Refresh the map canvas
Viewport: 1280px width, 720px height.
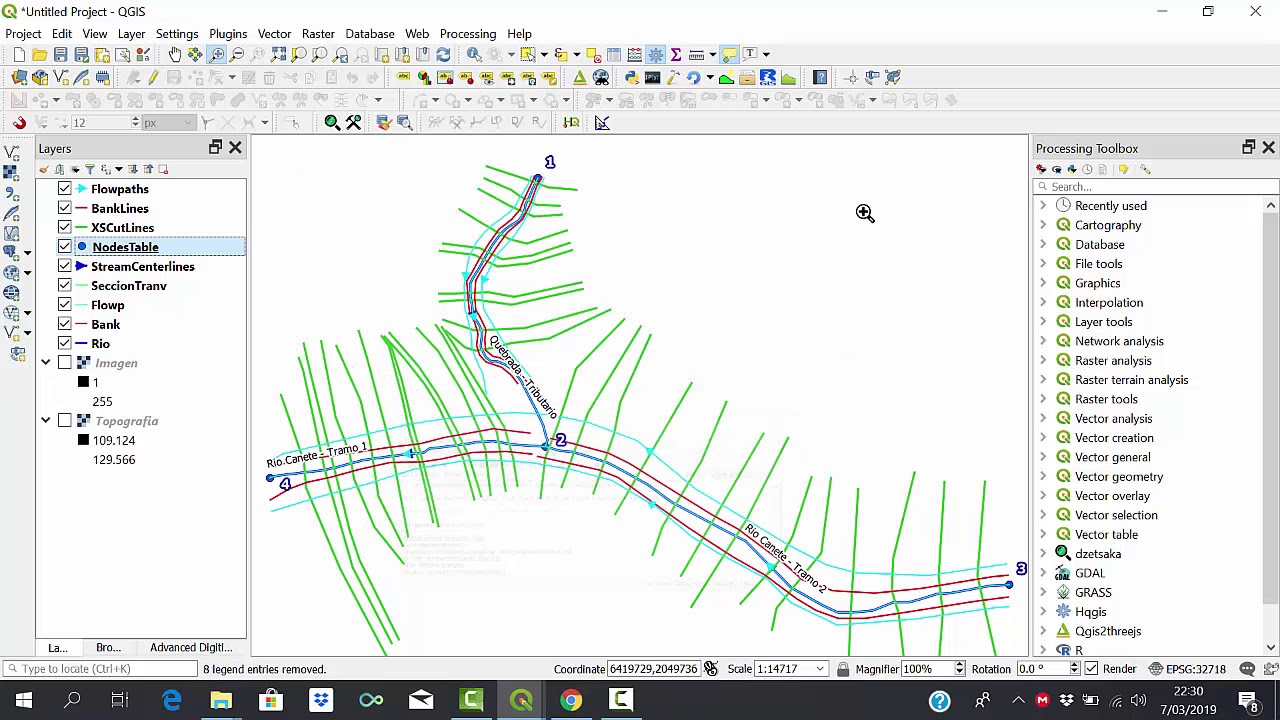pos(443,54)
